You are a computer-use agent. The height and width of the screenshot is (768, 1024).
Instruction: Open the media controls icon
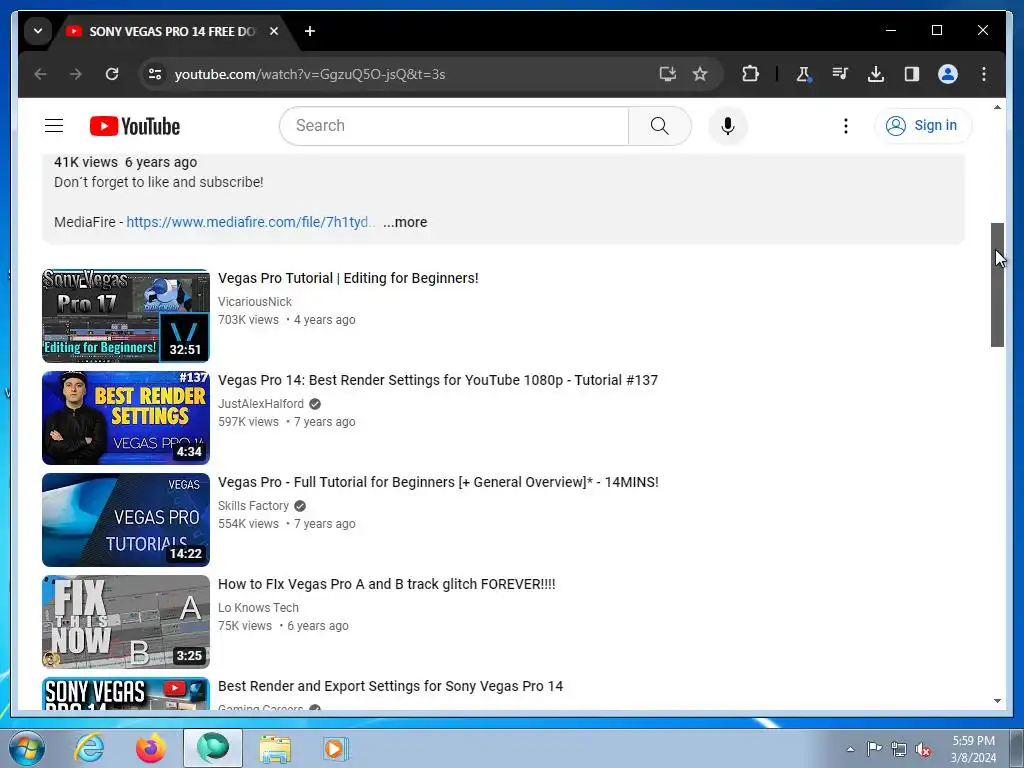[840, 74]
